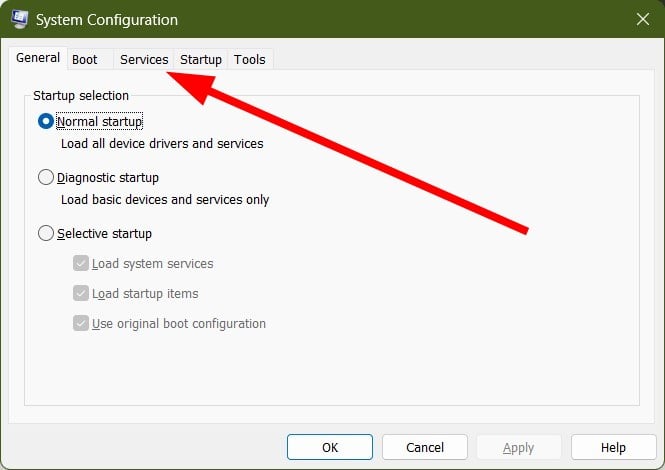
Task: Open the Tools tab
Action: tap(249, 59)
